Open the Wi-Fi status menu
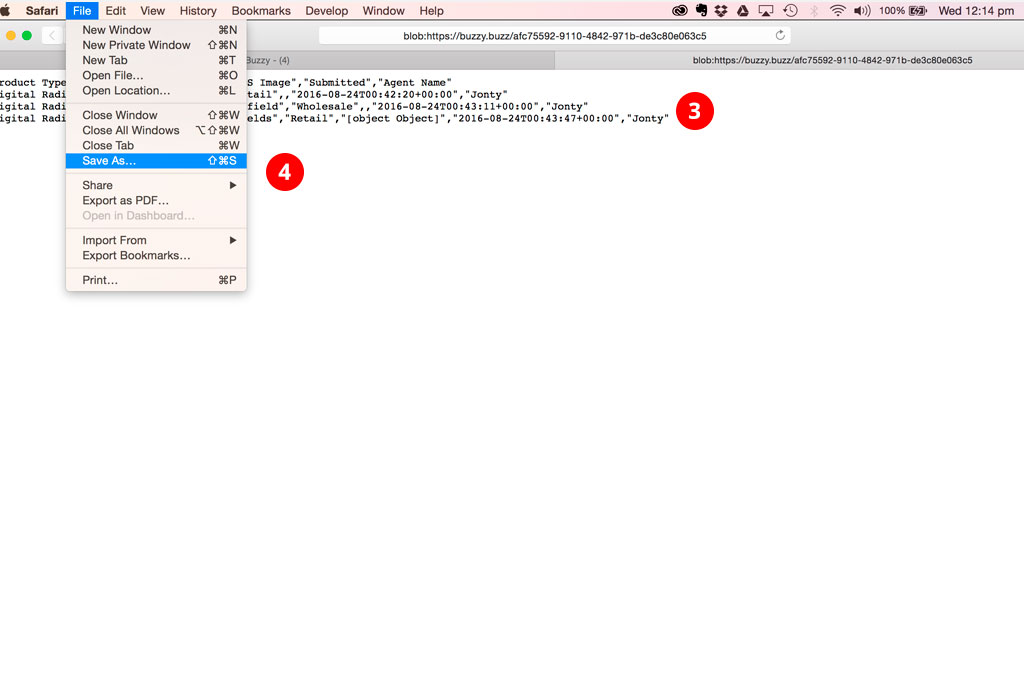The width and height of the screenshot is (1024, 696). [838, 11]
